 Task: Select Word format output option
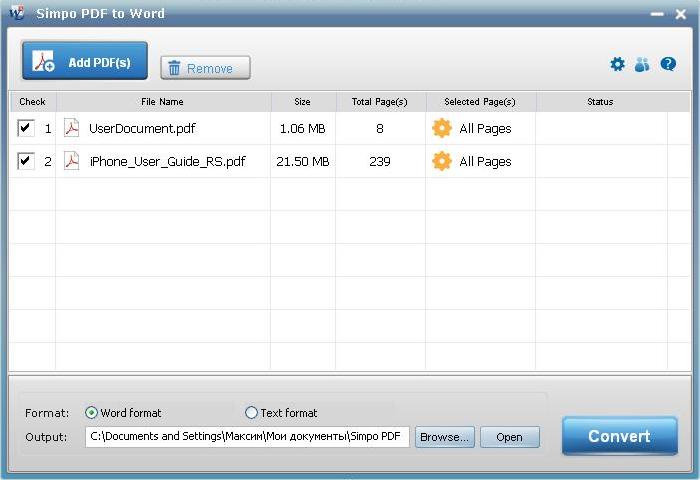click(92, 412)
